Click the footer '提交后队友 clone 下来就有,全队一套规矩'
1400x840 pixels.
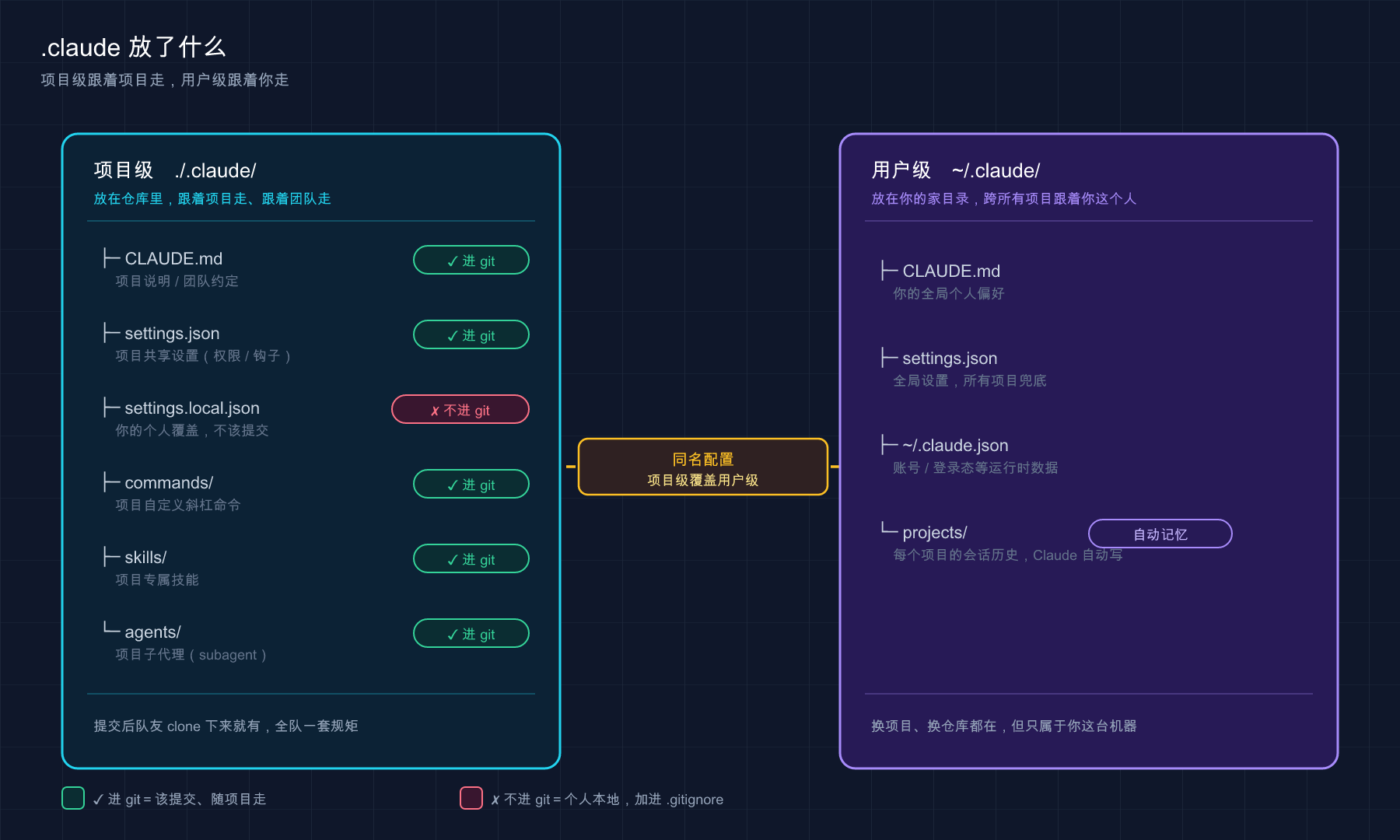pos(226,726)
